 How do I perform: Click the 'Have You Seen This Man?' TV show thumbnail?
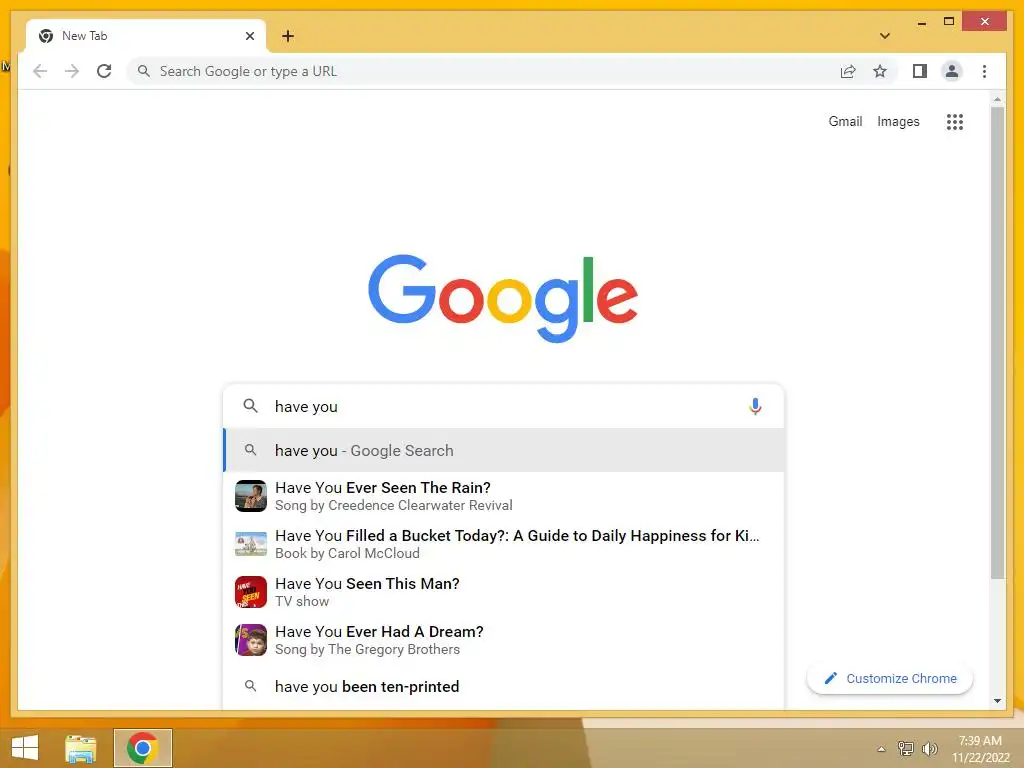coord(251,592)
